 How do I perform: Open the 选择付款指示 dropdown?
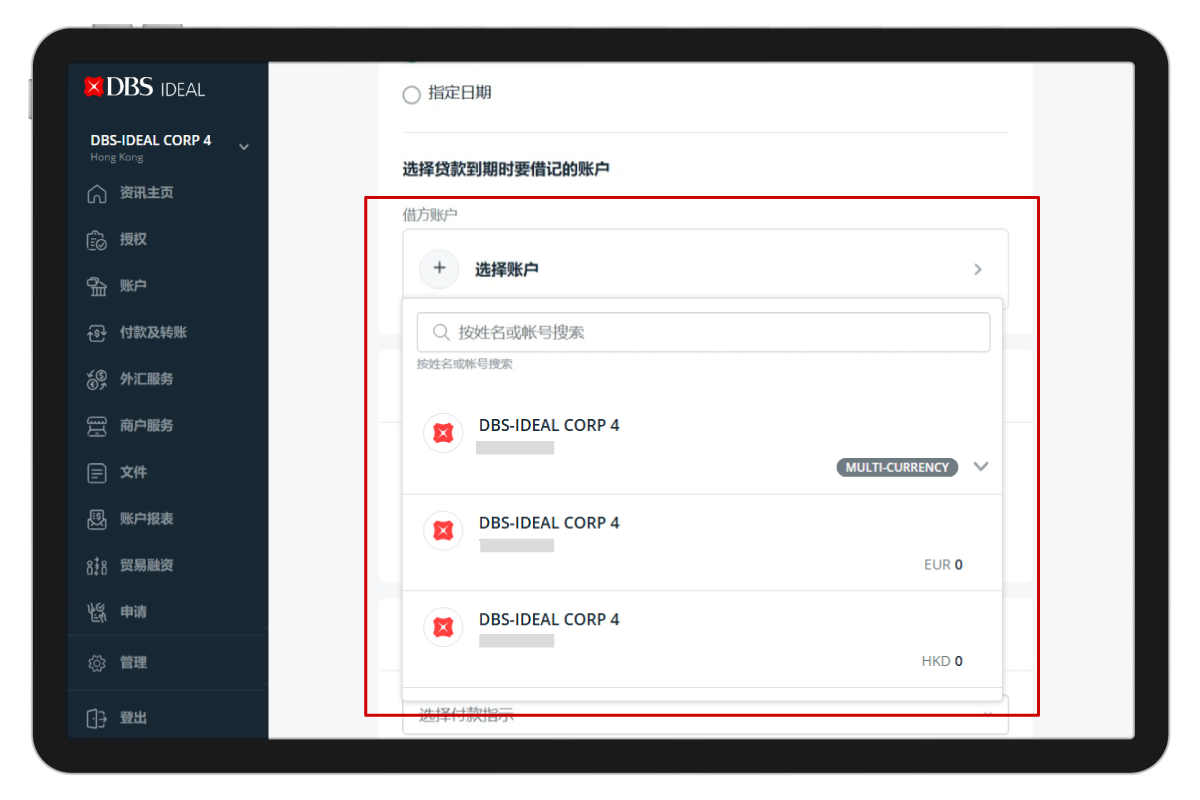click(x=704, y=715)
